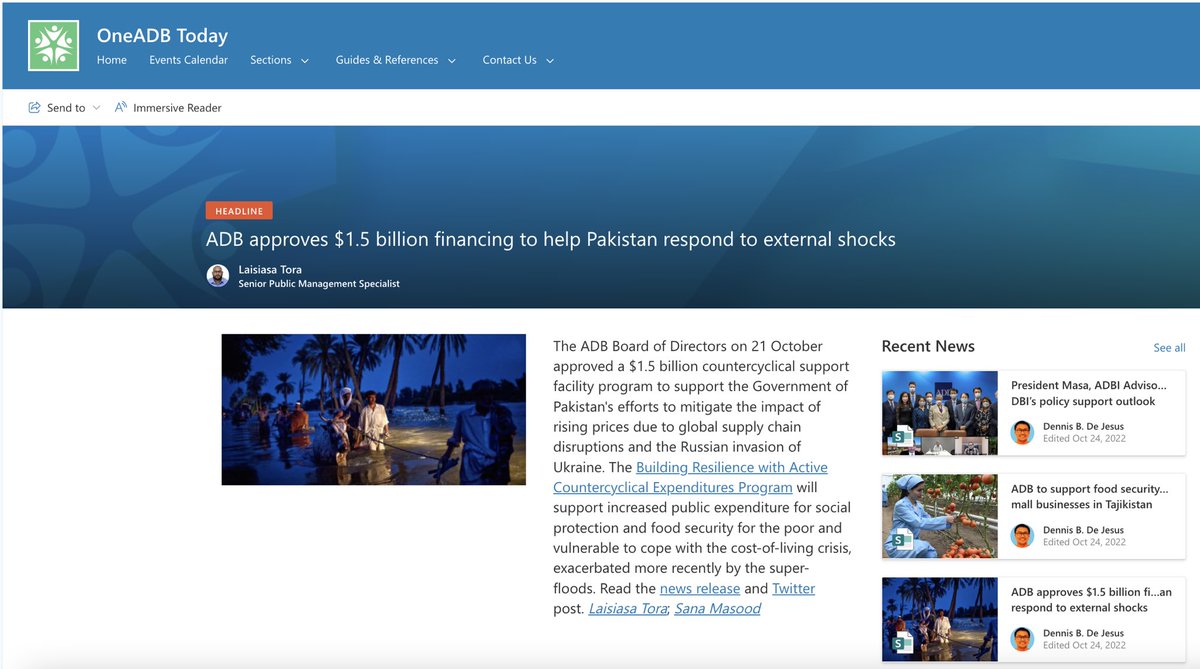Expand the Sections menu chevron
This screenshot has width=1200, height=669.
pyautogui.click(x=305, y=61)
